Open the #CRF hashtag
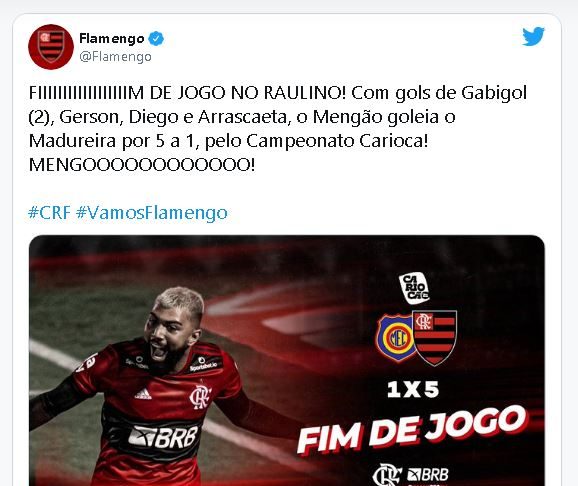 (x=49, y=212)
